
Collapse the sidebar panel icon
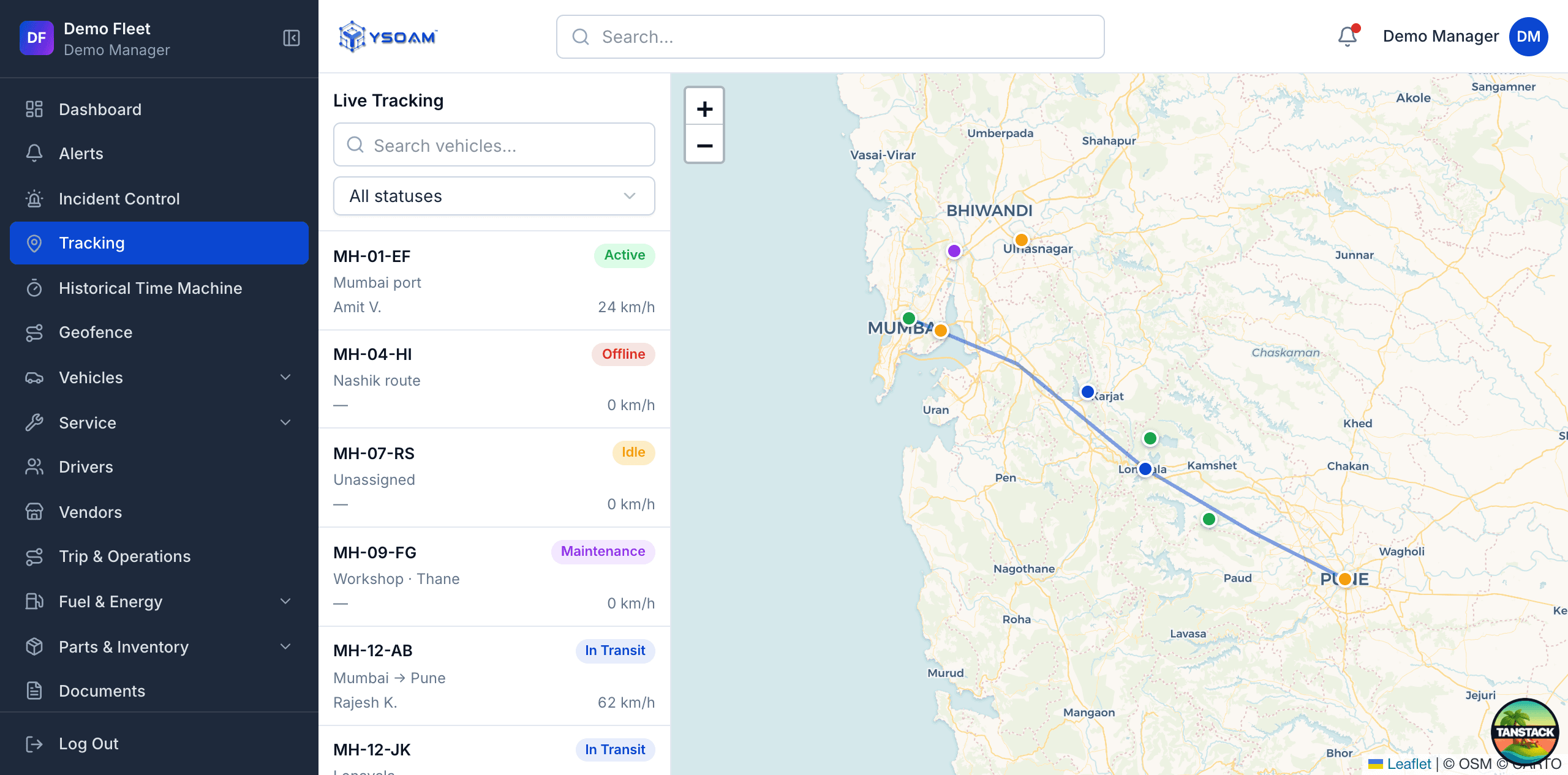coord(292,38)
